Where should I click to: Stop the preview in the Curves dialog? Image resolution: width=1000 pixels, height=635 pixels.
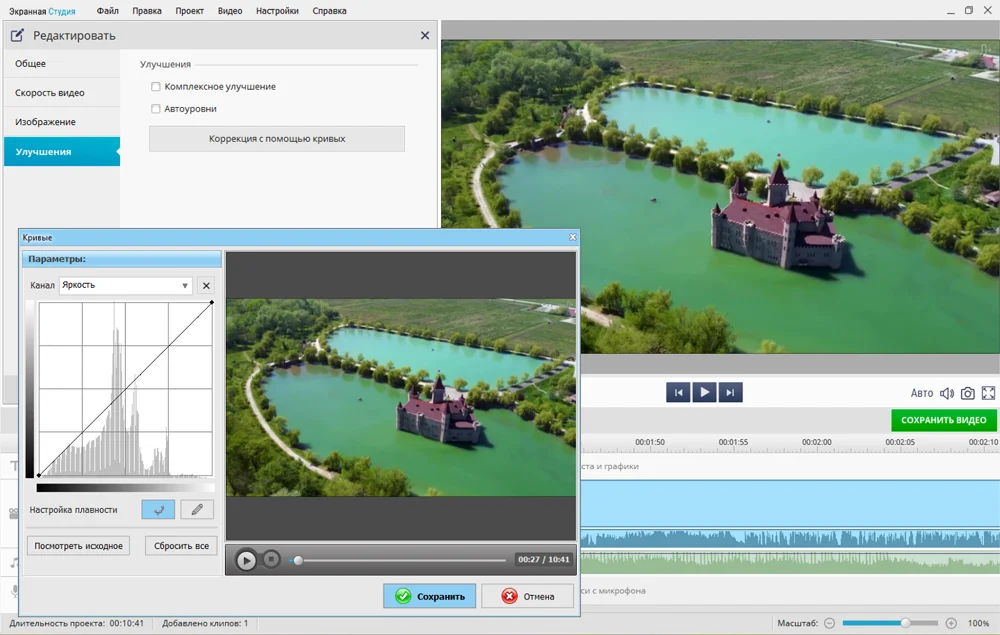tap(271, 560)
